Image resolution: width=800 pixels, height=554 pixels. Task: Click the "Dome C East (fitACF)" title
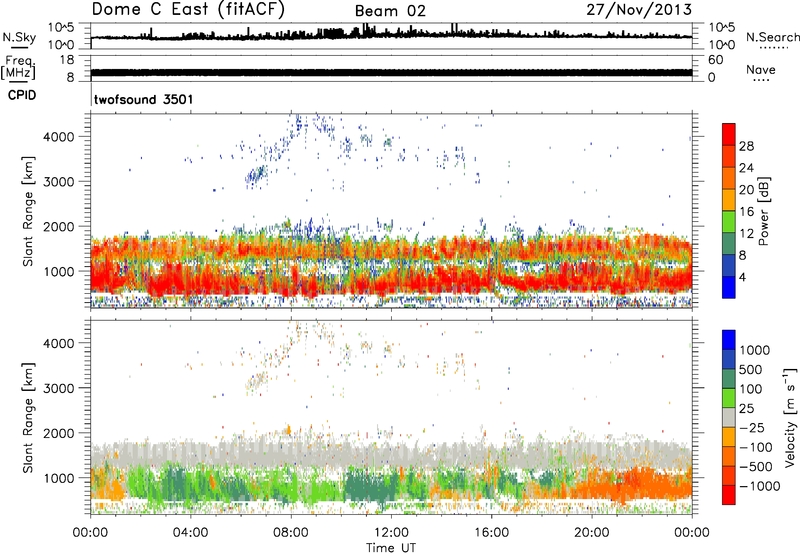tap(188, 10)
